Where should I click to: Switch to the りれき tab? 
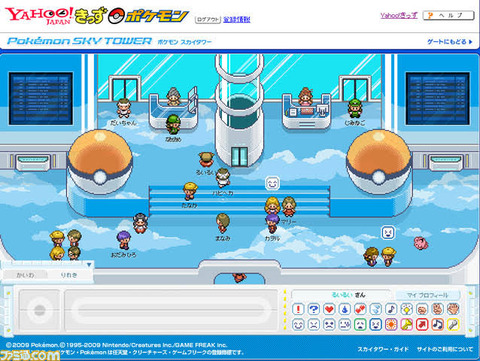[69, 275]
